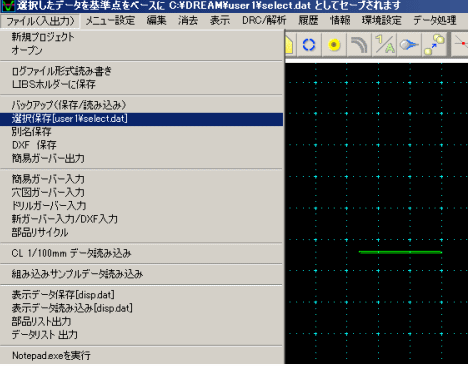The width and height of the screenshot is (469, 366).
Task: Open the 環境設定 menu
Action: point(382,21)
